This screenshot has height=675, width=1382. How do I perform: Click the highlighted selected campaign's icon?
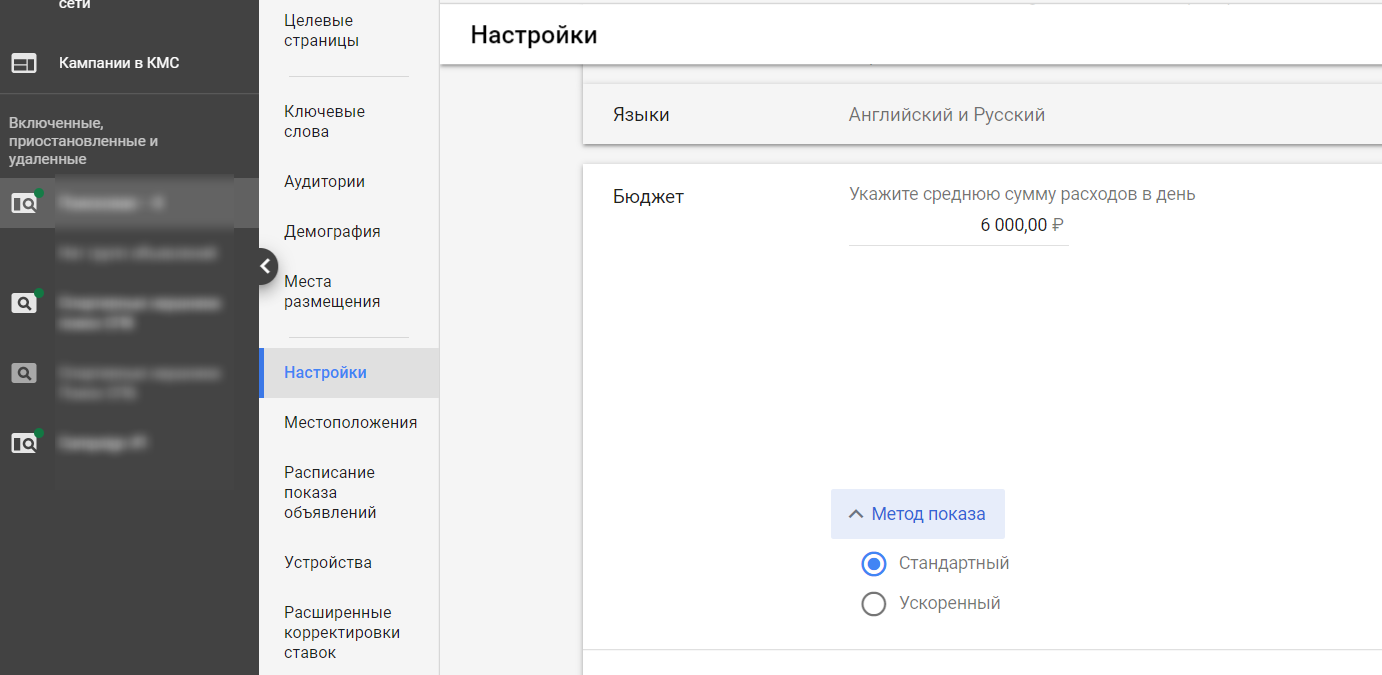24,203
